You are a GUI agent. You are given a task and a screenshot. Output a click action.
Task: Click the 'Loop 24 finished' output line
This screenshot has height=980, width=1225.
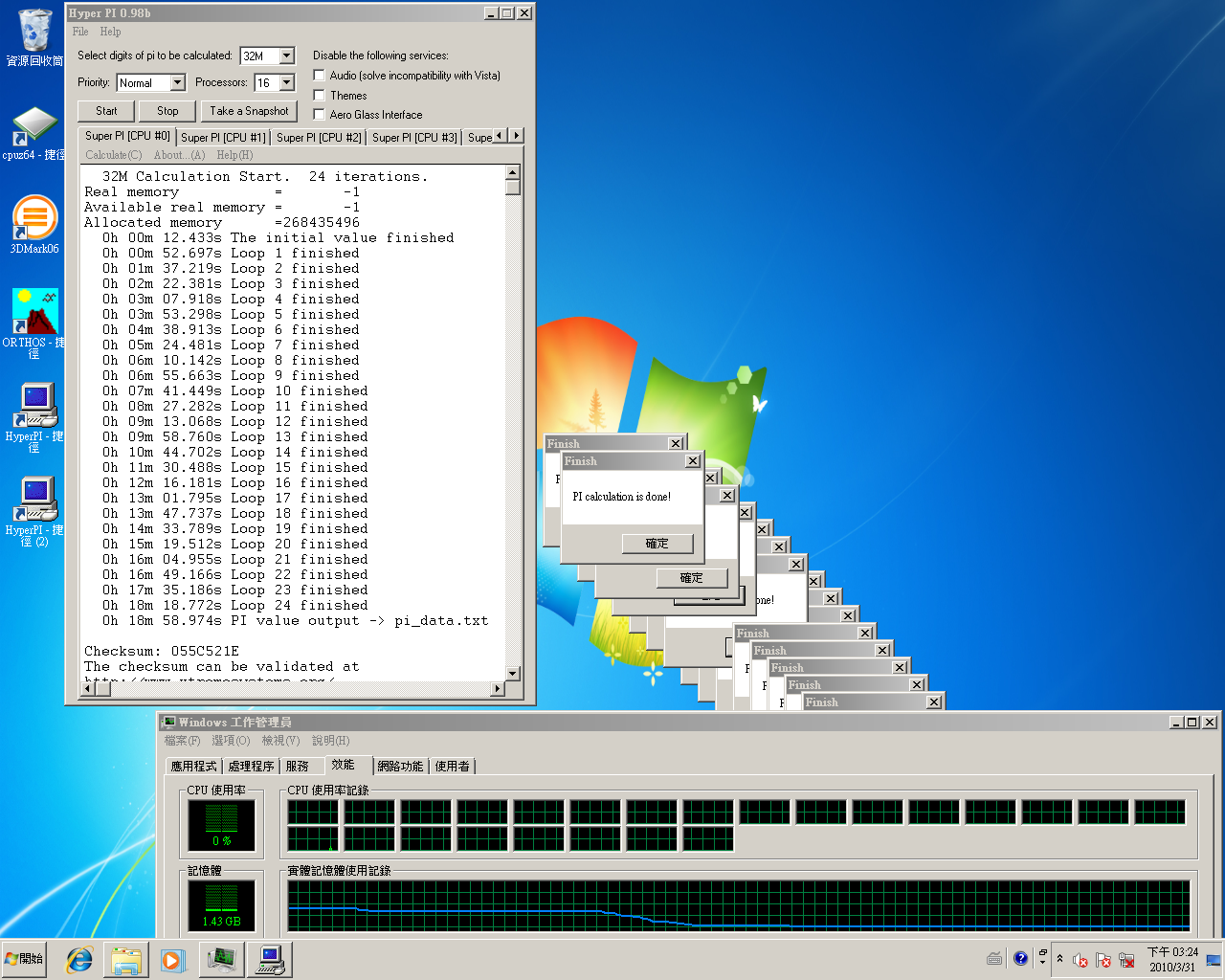point(235,606)
